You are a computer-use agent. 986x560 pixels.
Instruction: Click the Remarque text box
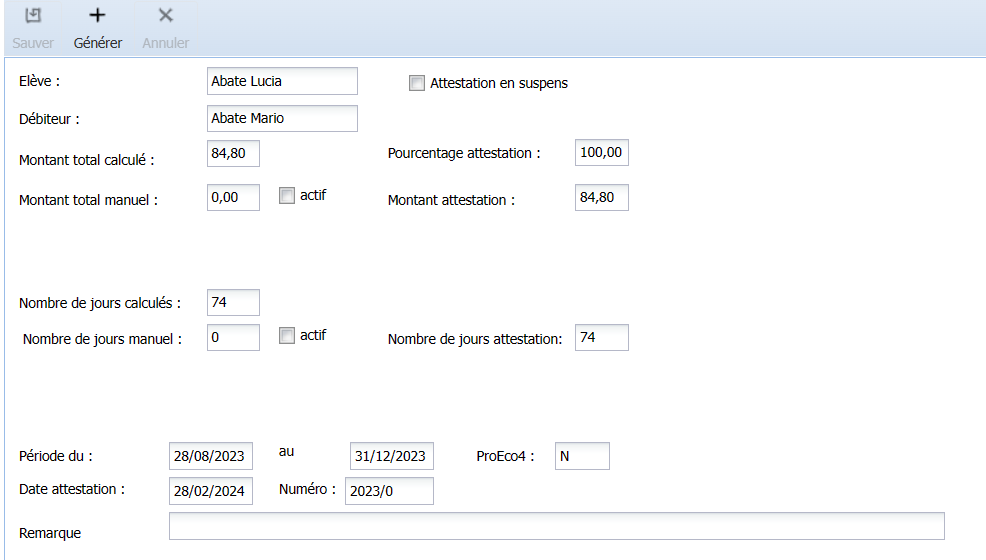(556, 526)
